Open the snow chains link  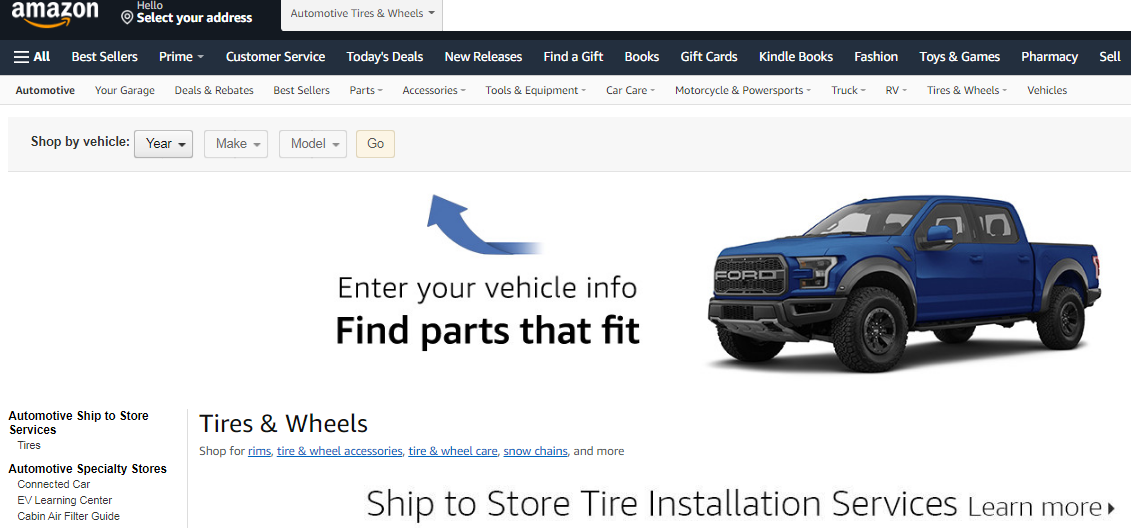coord(535,451)
